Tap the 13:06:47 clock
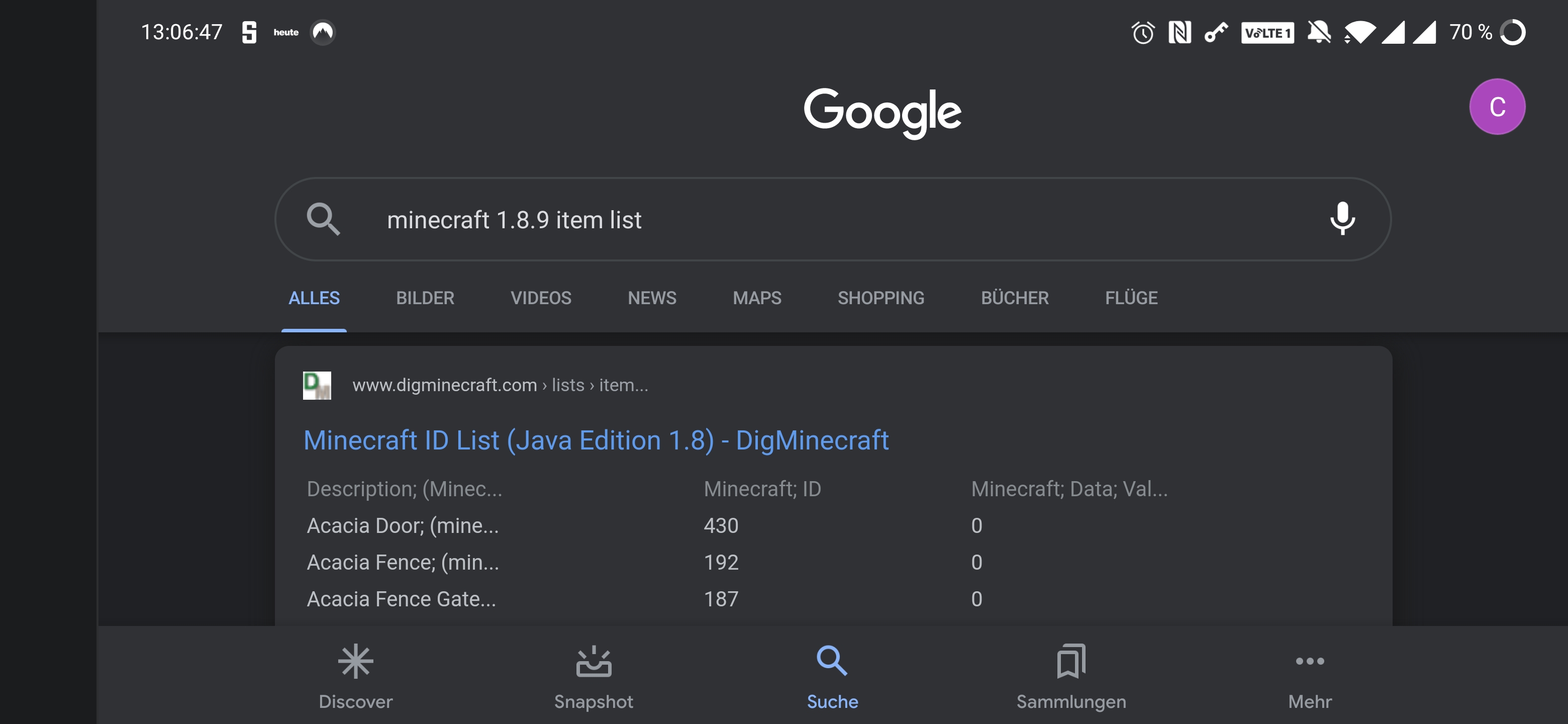The width and height of the screenshot is (1568, 724). (x=181, y=32)
